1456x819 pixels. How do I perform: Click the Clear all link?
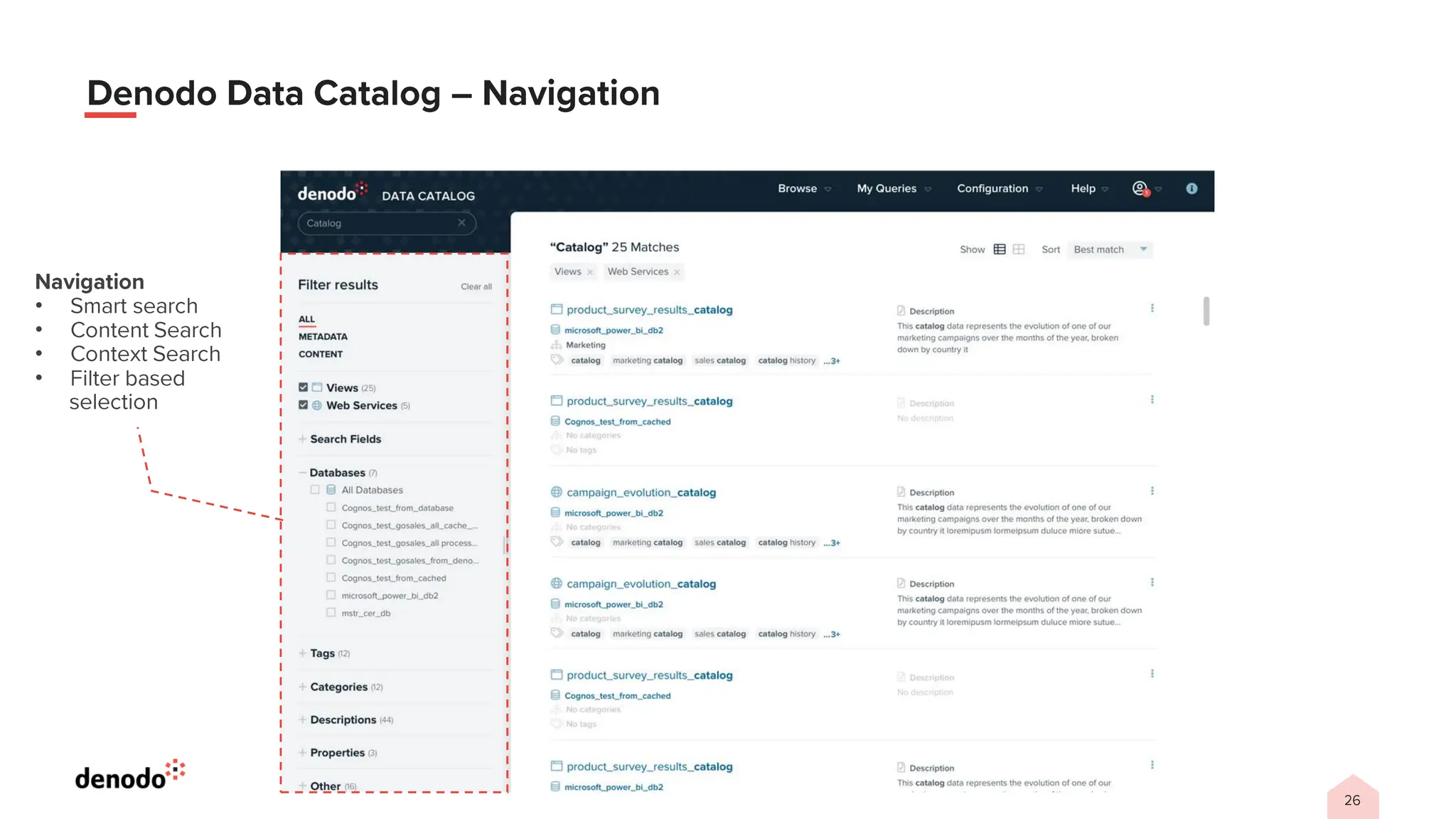click(x=476, y=287)
